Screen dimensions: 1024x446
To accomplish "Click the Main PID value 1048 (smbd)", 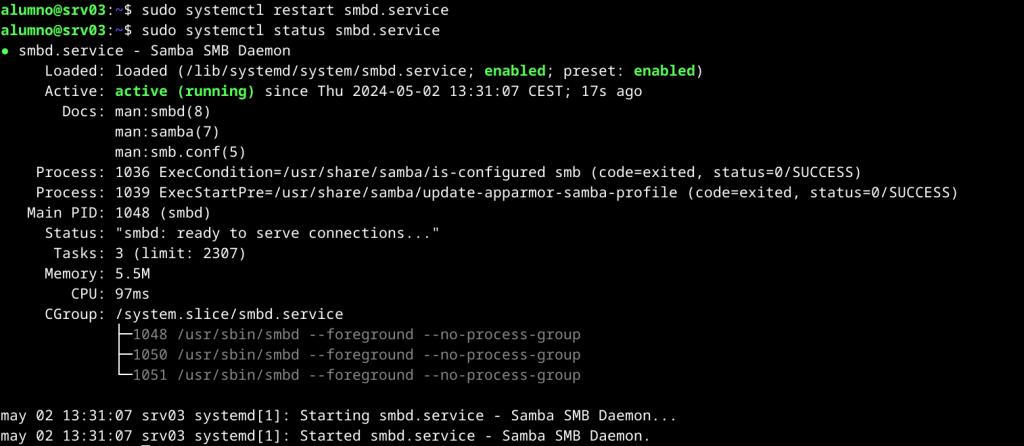I will click(163, 212).
